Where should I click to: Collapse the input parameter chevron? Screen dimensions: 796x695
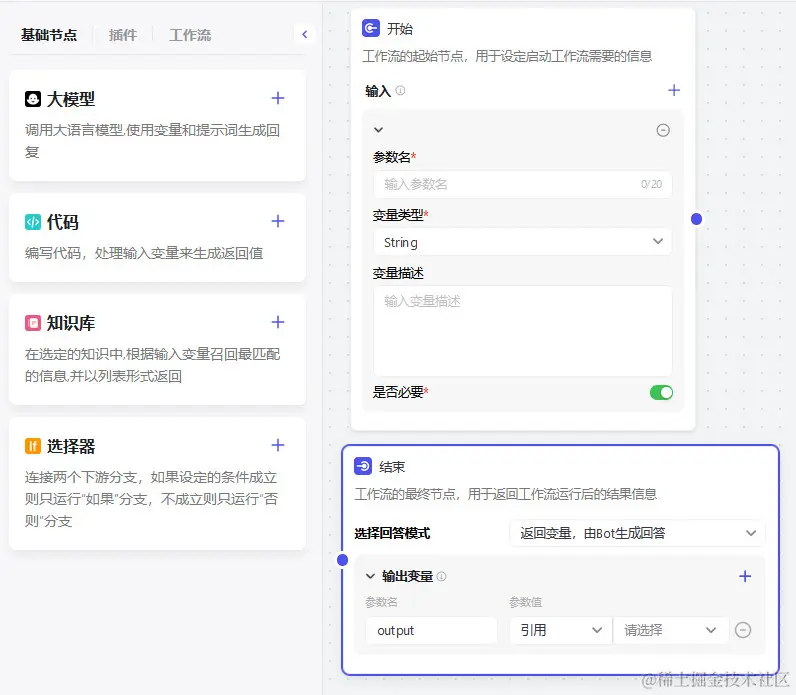tap(378, 130)
